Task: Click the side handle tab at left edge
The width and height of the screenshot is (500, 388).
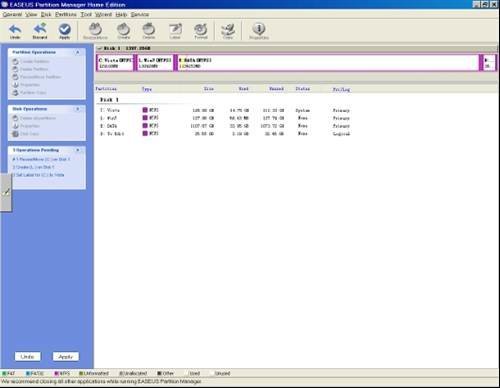Action: 6,192
